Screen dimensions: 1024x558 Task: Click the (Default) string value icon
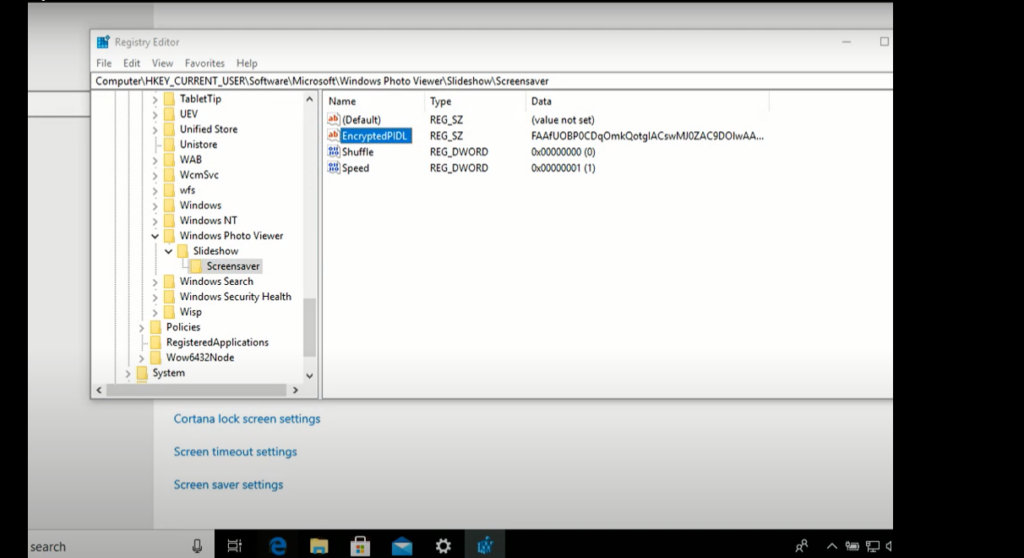[x=334, y=120]
